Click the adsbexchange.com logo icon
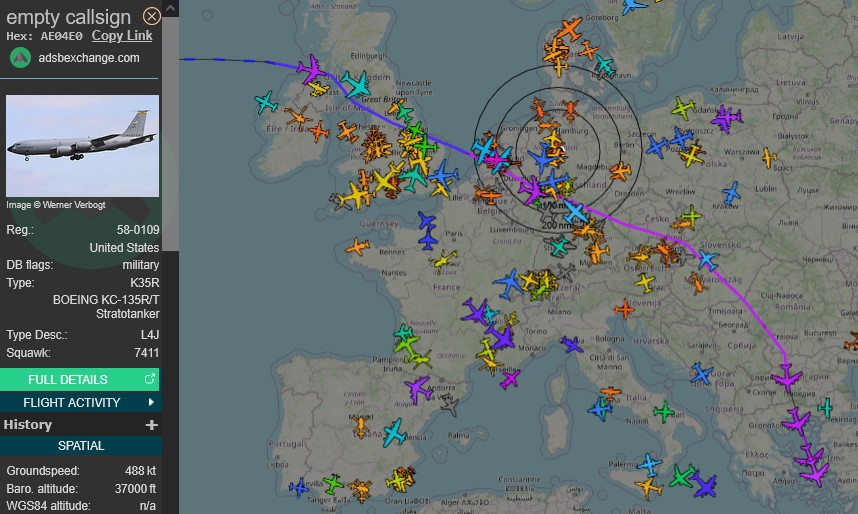 coord(20,57)
